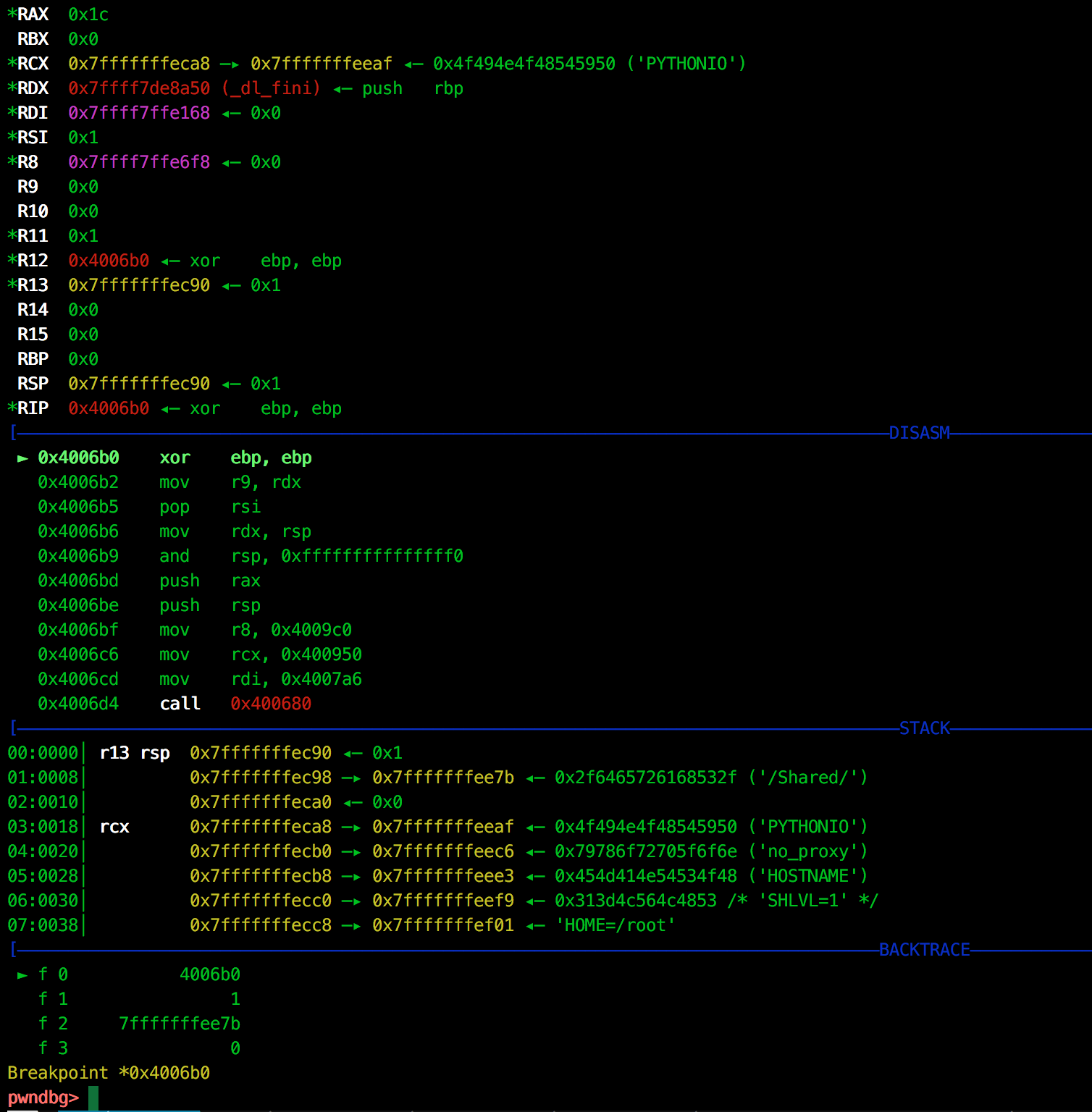
Task: Click the DISASM section header
Action: click(919, 433)
